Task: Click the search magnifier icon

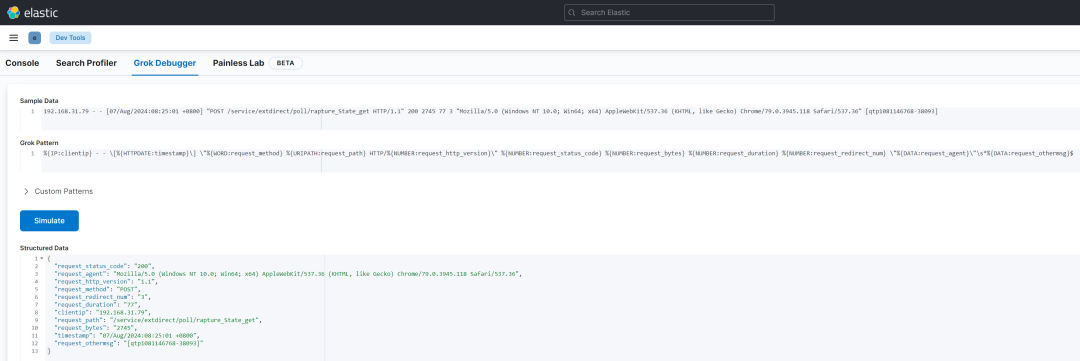Action: pyautogui.click(x=572, y=12)
